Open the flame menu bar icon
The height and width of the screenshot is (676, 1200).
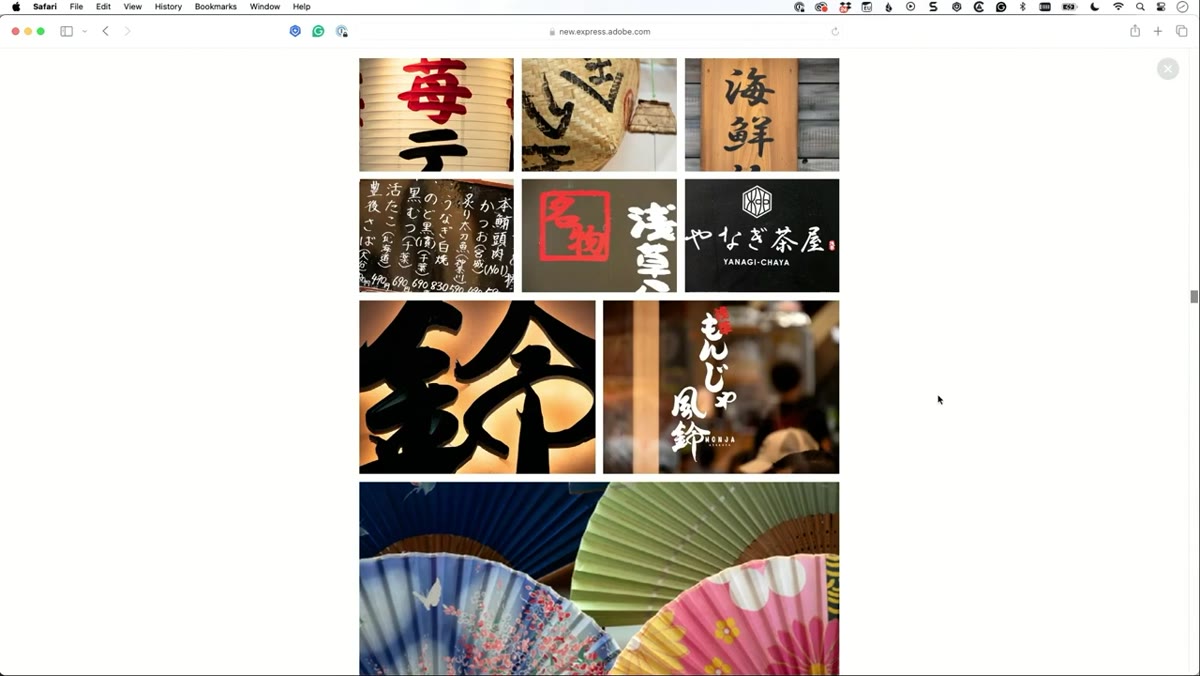(888, 6)
